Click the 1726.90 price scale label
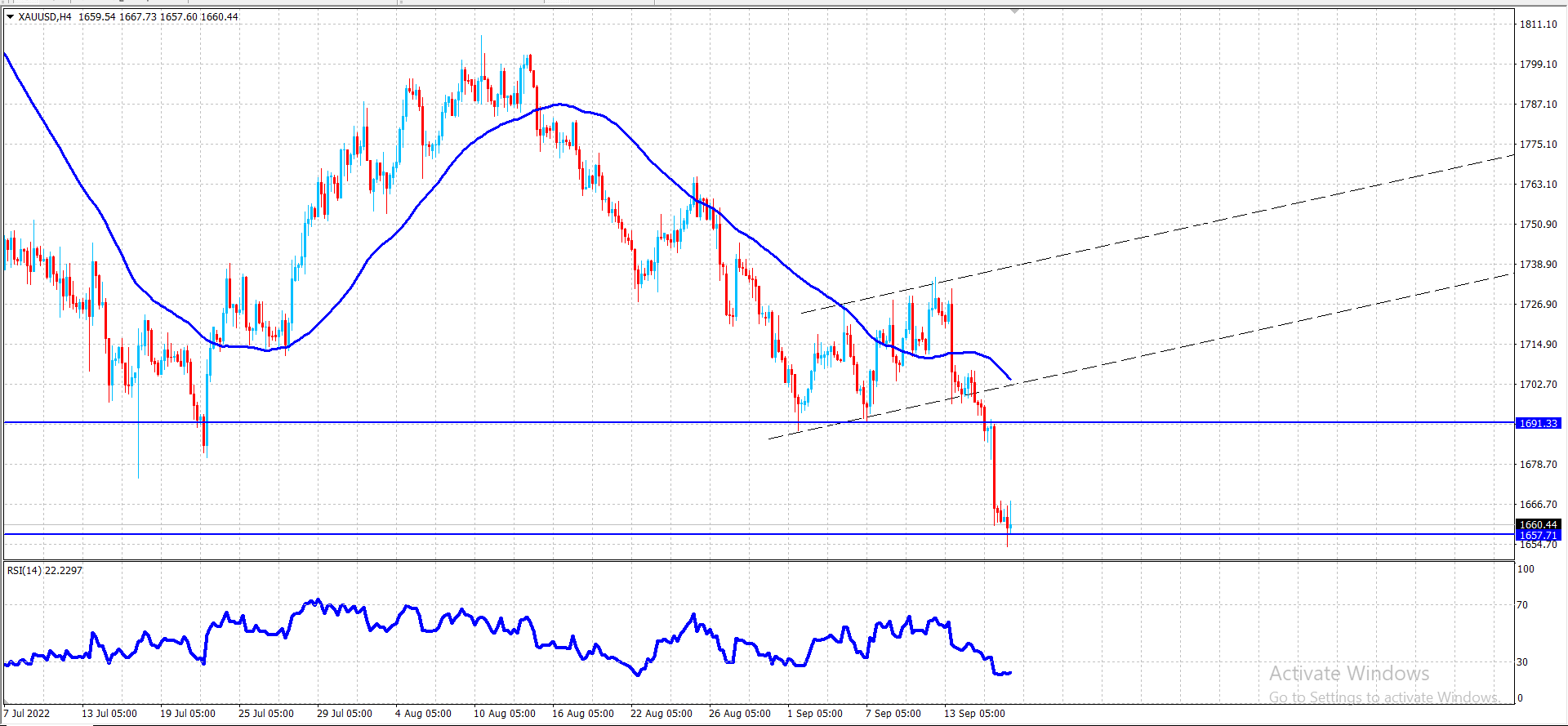1568x726 pixels. click(x=1539, y=305)
